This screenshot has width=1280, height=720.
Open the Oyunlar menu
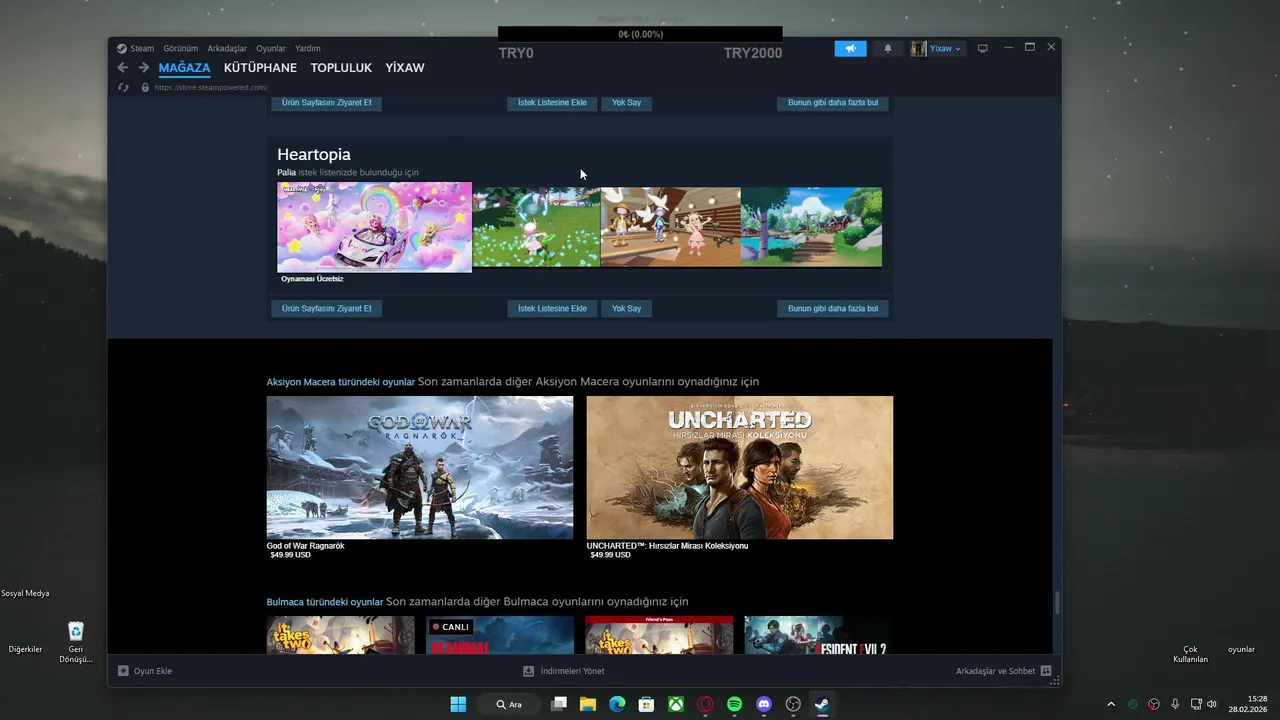271,48
